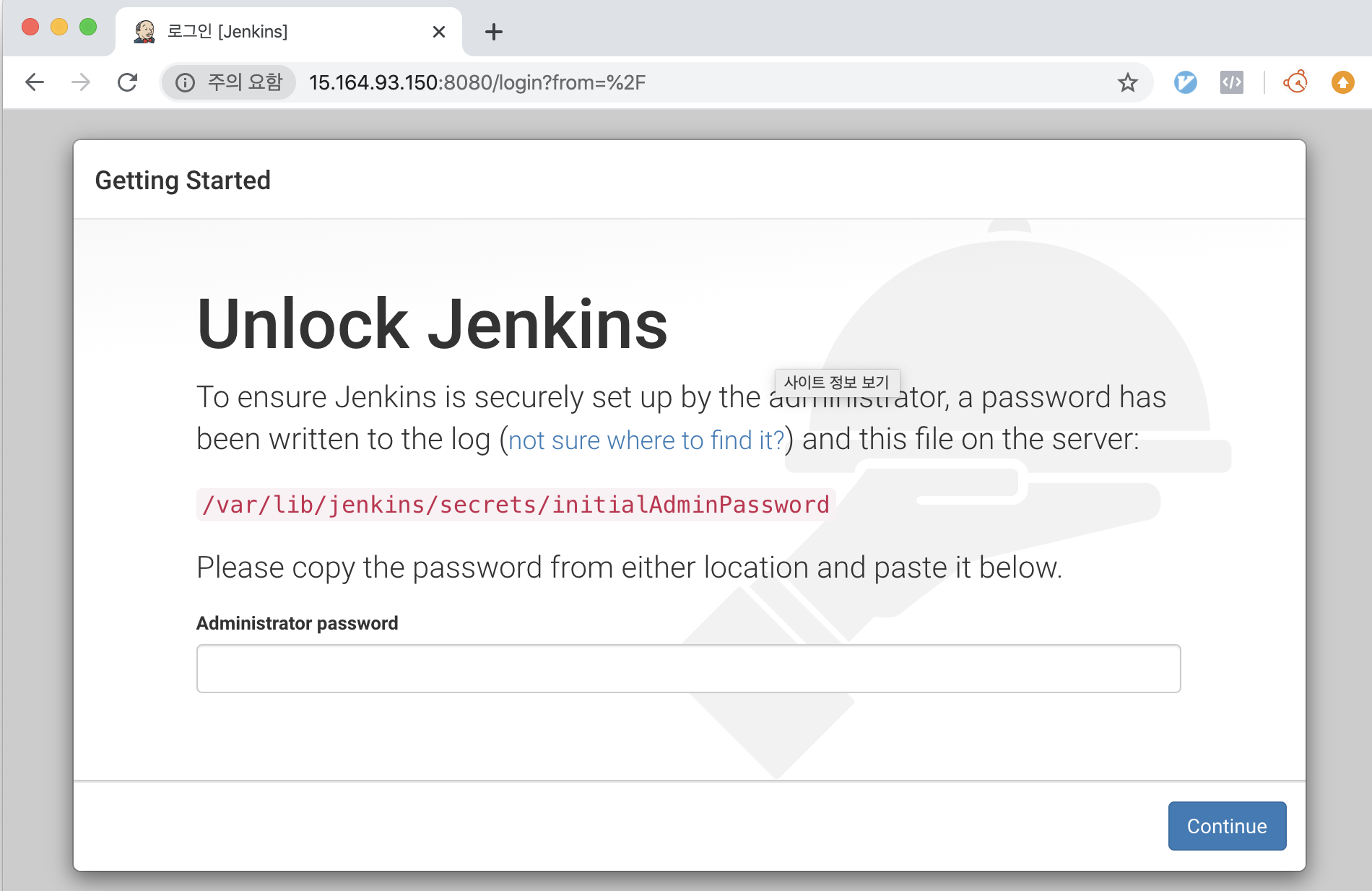Click the forward navigation arrow

click(x=81, y=82)
